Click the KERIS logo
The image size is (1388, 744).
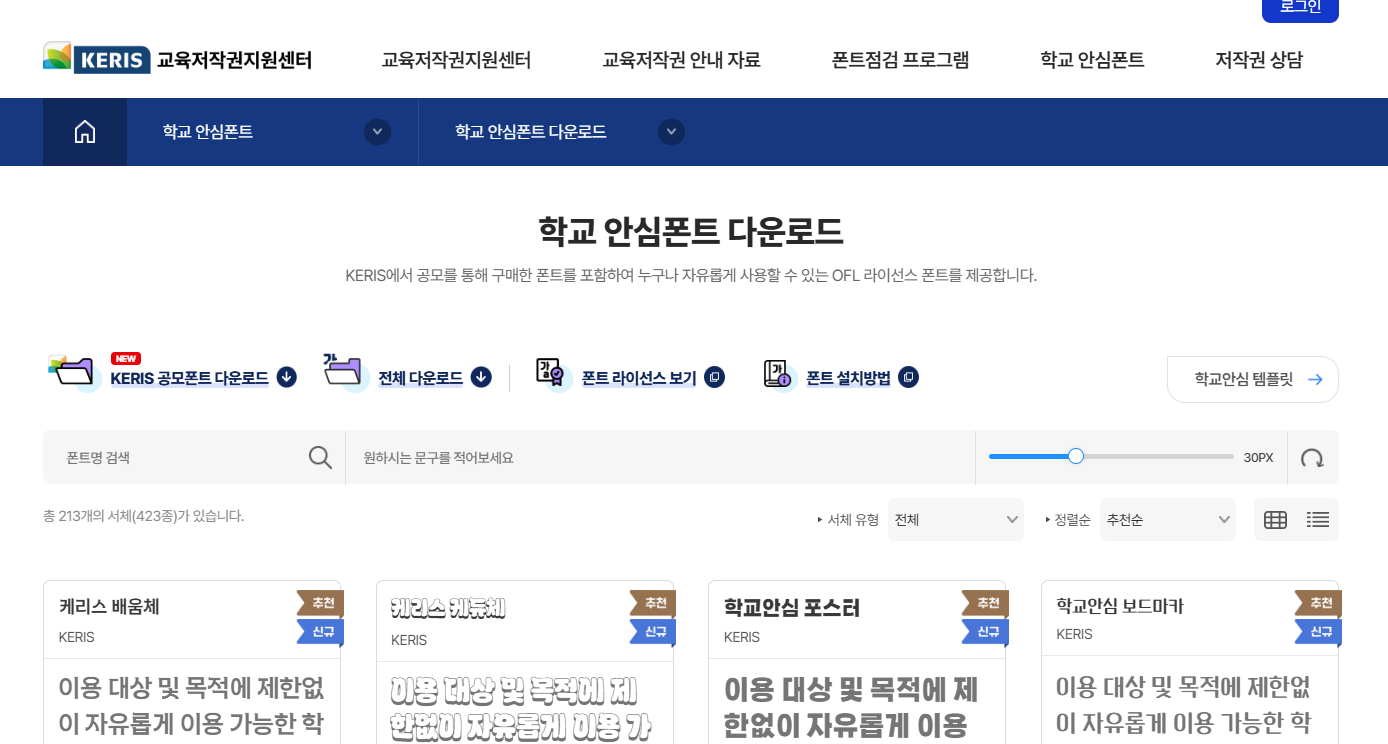coord(177,59)
